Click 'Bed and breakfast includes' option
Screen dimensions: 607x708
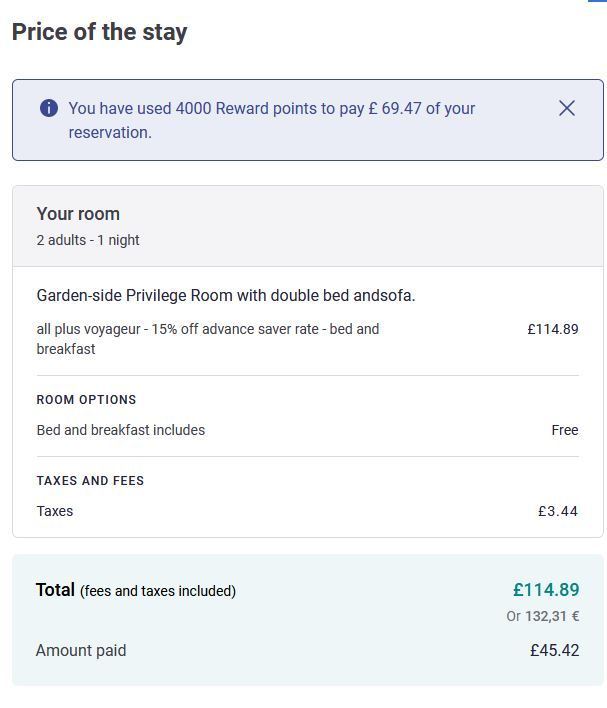pyautogui.click(x=121, y=430)
